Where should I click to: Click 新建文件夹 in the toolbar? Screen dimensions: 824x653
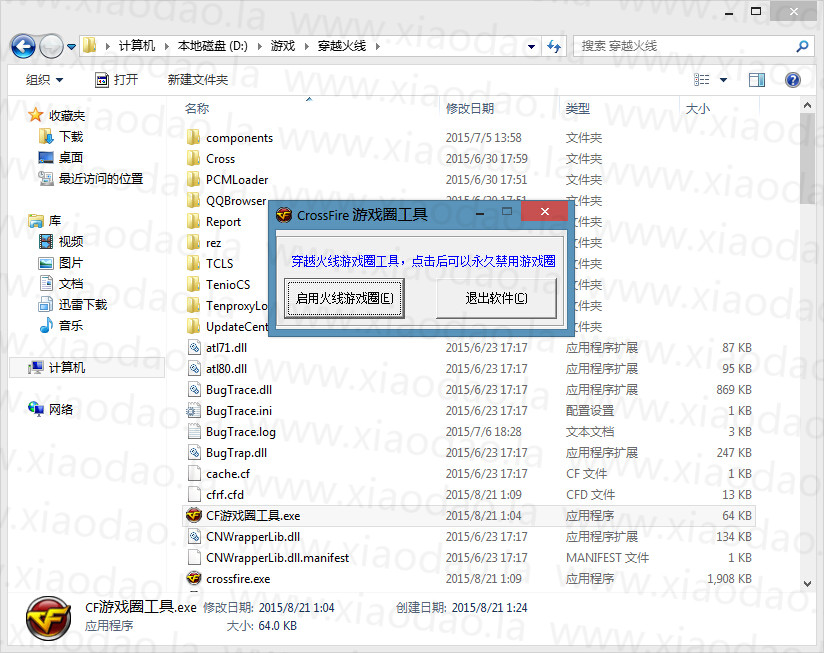[x=198, y=80]
